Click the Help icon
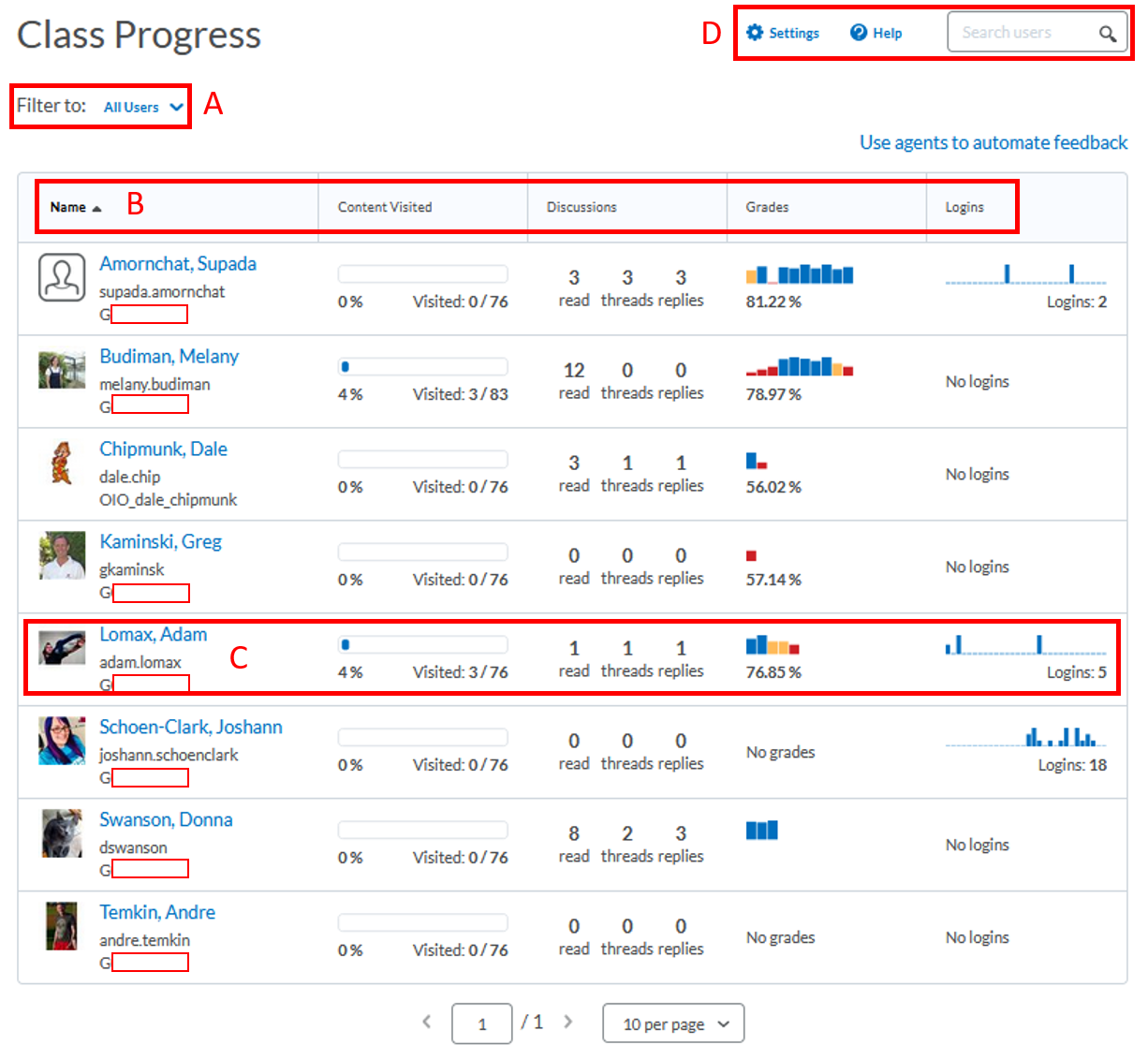Viewport: 1148px width, 1060px height. coord(858,32)
